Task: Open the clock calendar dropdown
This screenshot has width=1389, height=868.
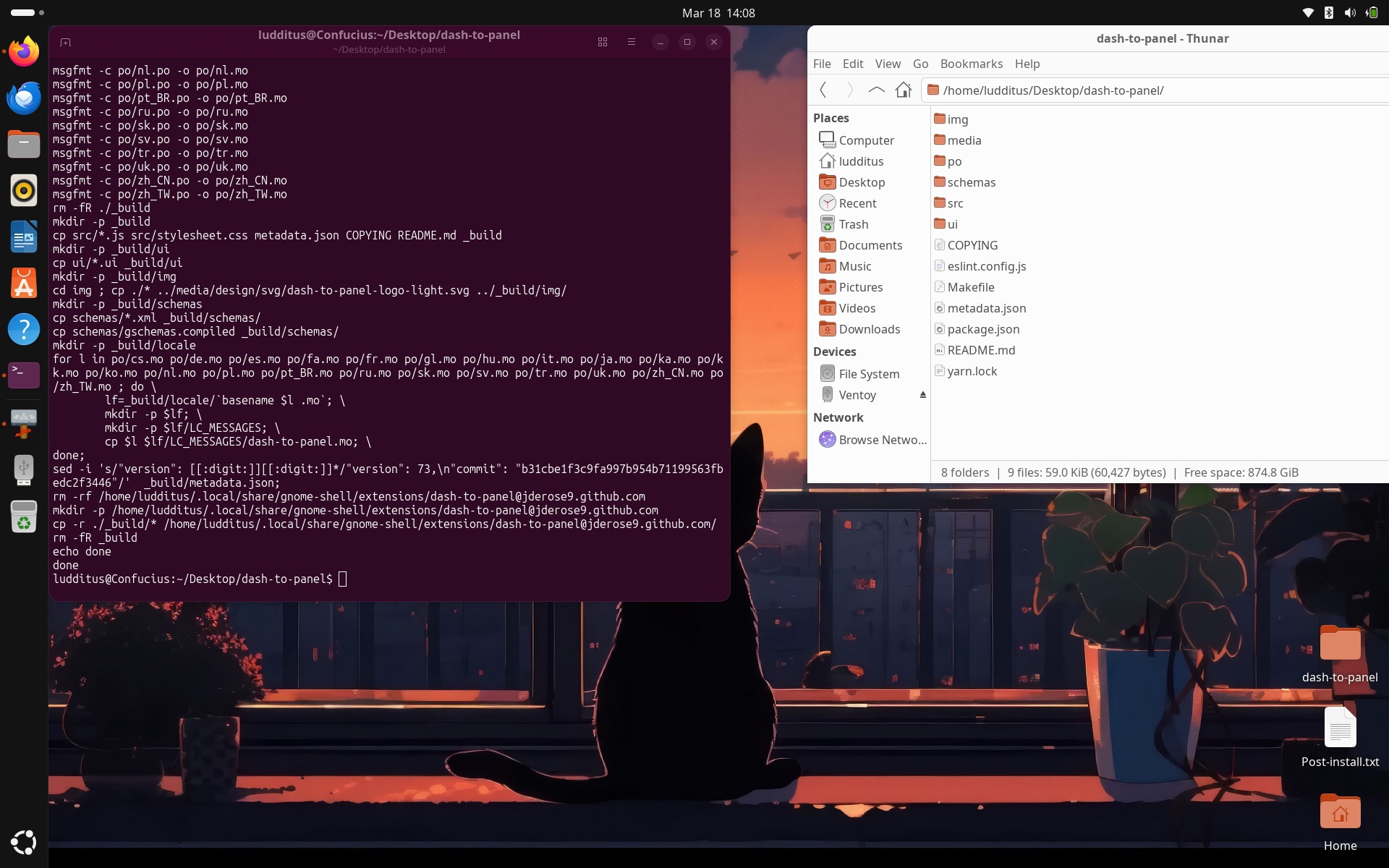Action: pyautogui.click(x=718, y=13)
